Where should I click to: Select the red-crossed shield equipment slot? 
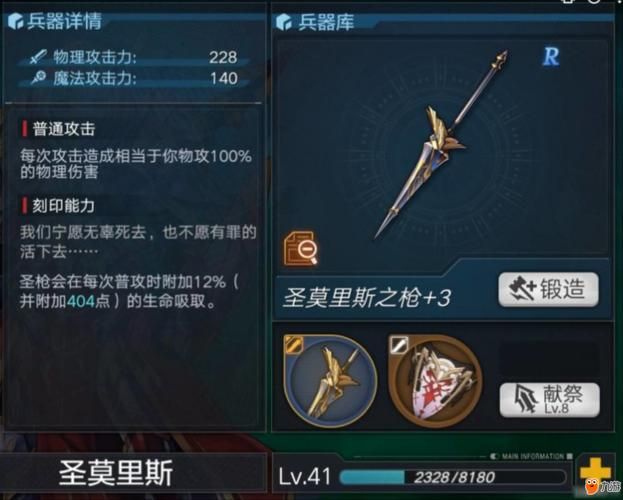[x=435, y=381]
